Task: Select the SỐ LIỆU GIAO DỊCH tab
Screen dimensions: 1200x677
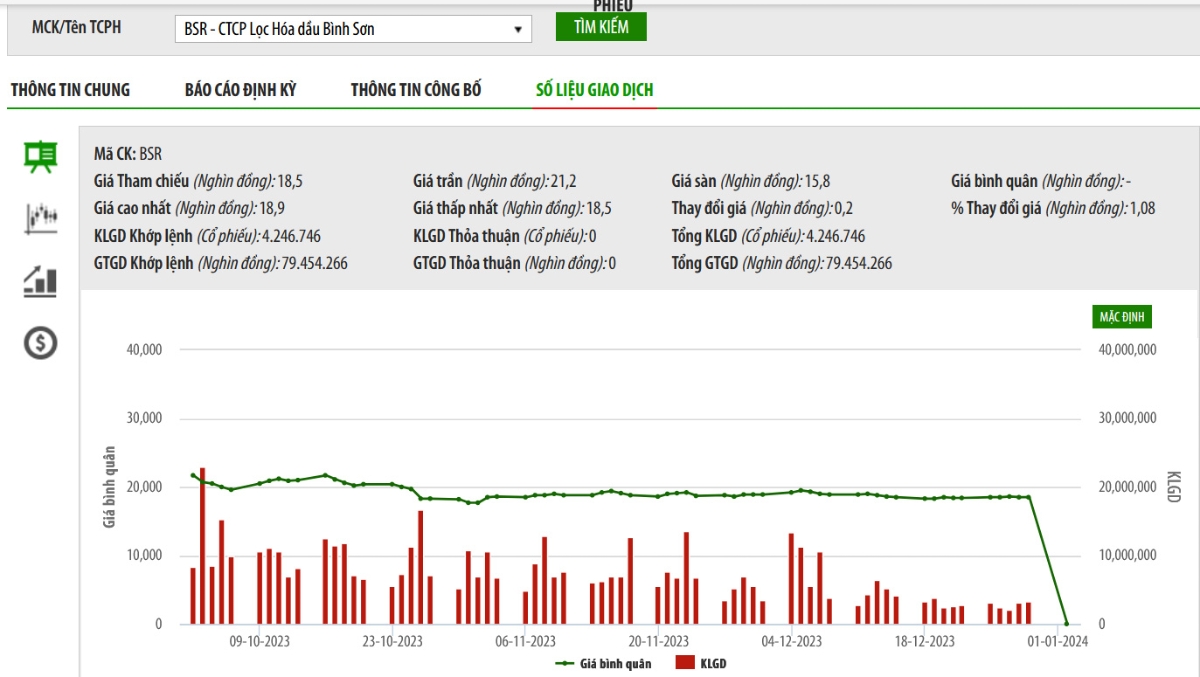Action: pos(595,90)
